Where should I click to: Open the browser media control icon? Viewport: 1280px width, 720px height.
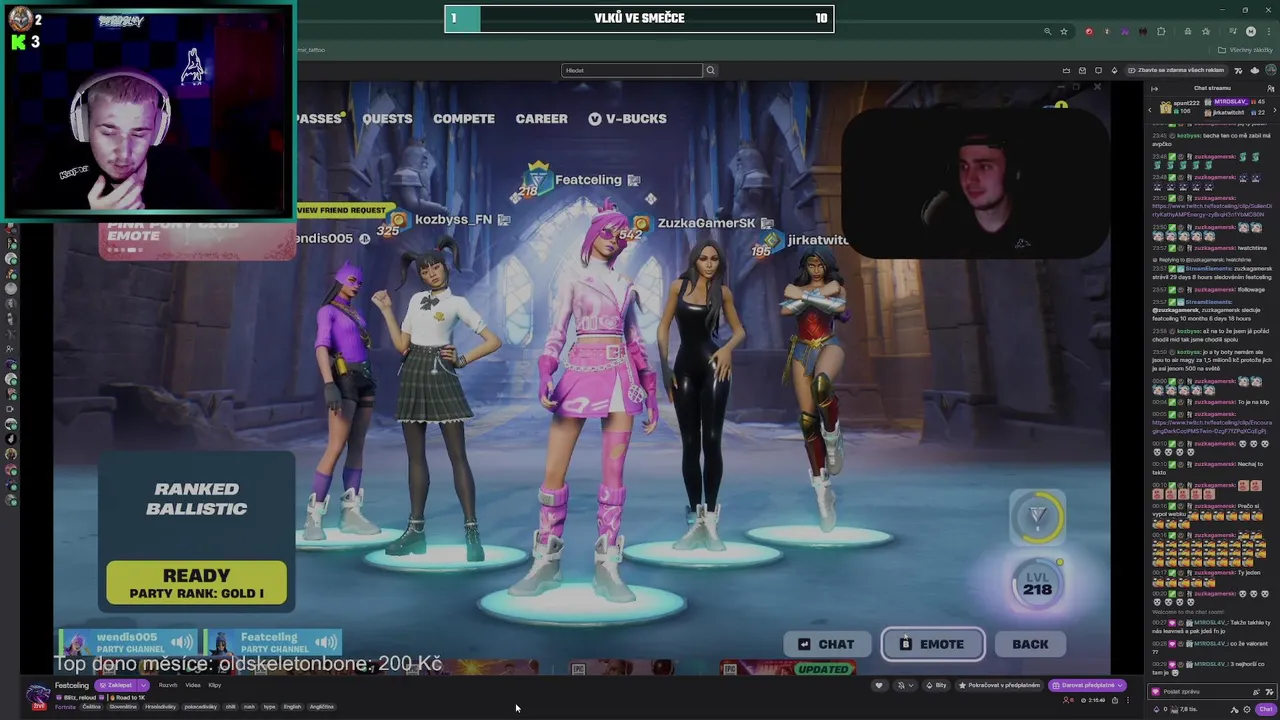1233,31
